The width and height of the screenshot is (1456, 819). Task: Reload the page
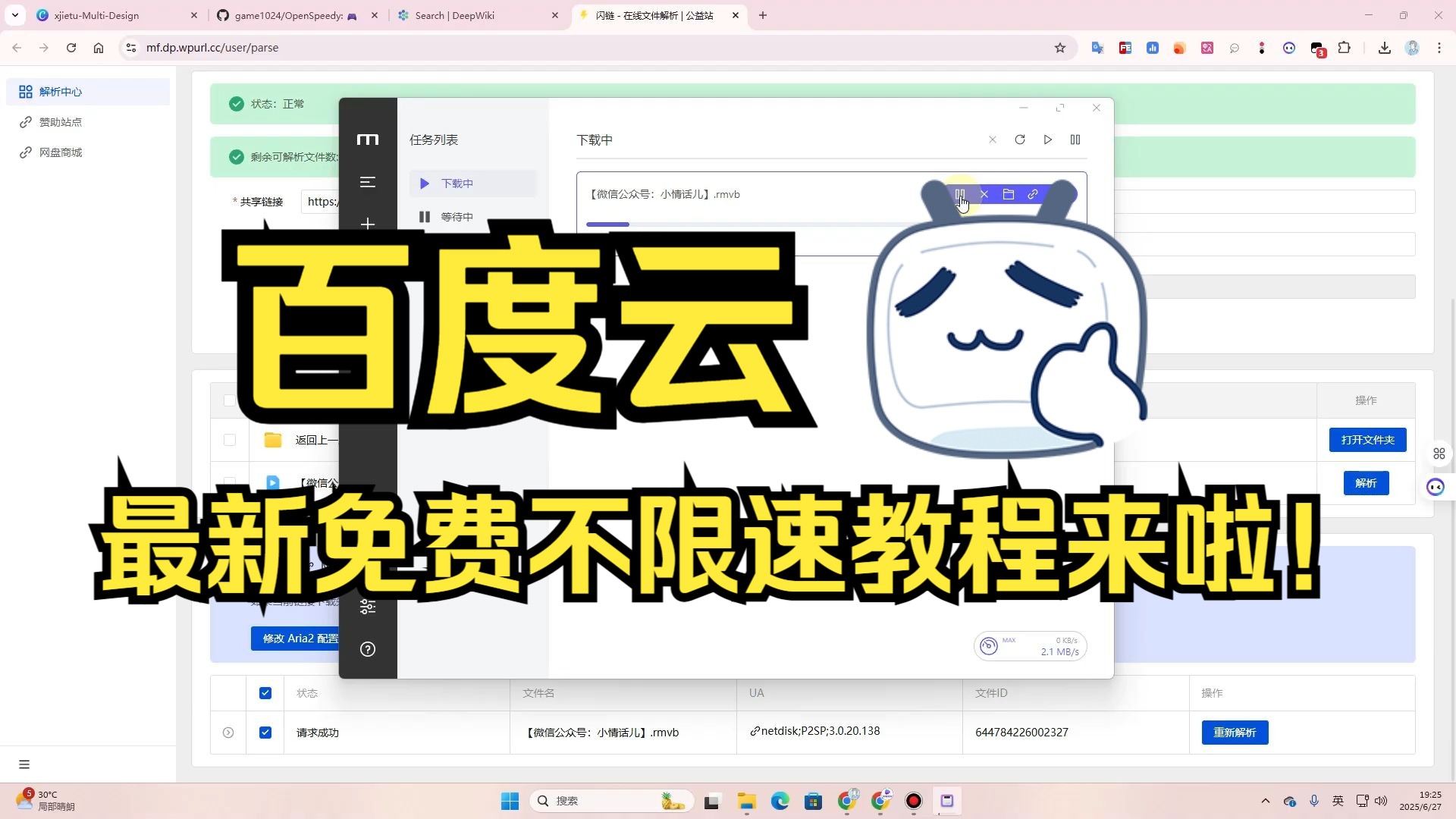click(71, 48)
